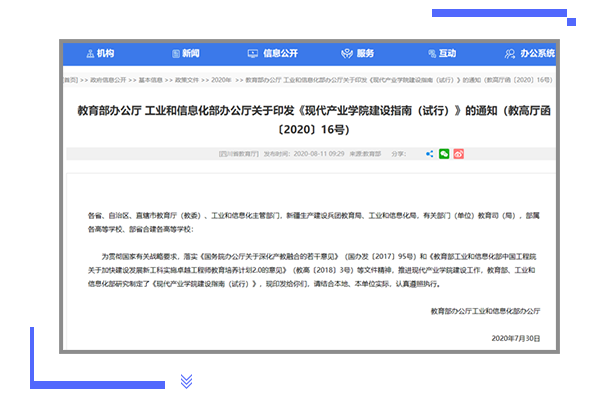Click the 分享: label
Viewport: 595px width, 397px height.
(x=399, y=154)
